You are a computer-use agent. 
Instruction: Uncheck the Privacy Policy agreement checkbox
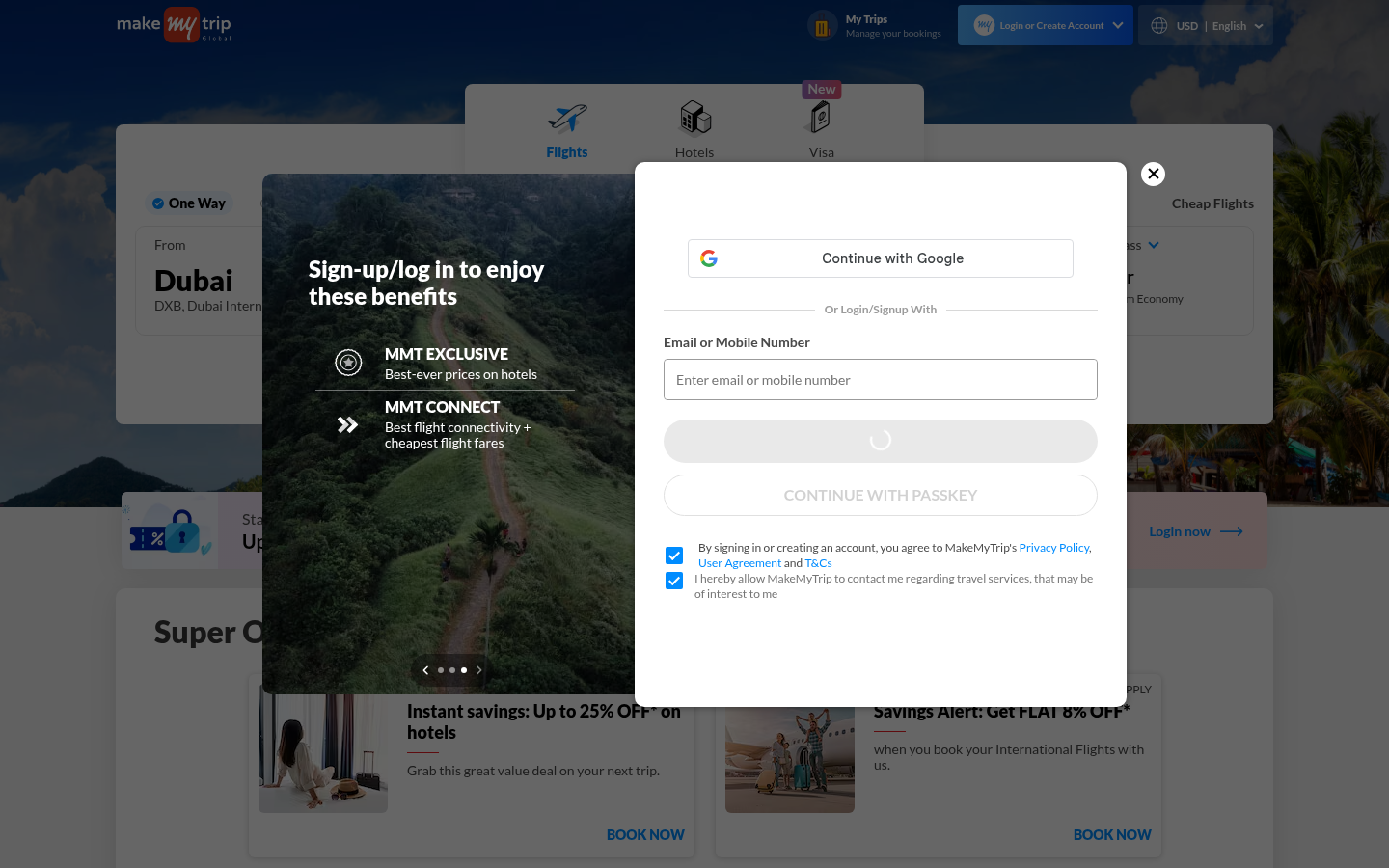(x=674, y=556)
